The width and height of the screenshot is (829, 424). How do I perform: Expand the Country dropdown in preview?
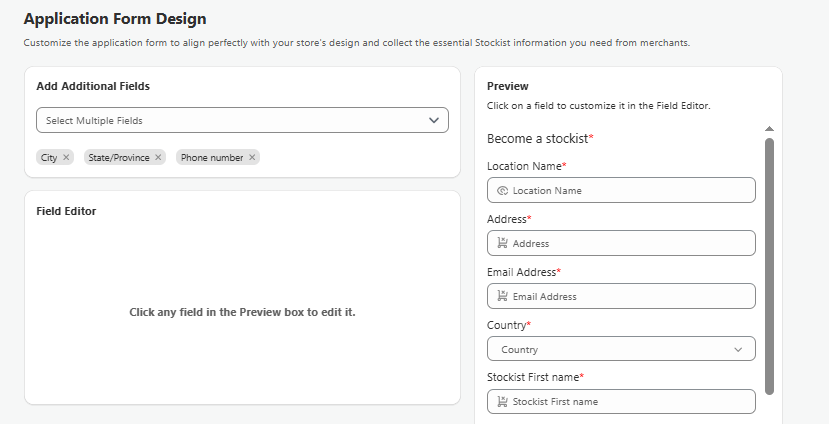pyautogui.click(x=620, y=349)
